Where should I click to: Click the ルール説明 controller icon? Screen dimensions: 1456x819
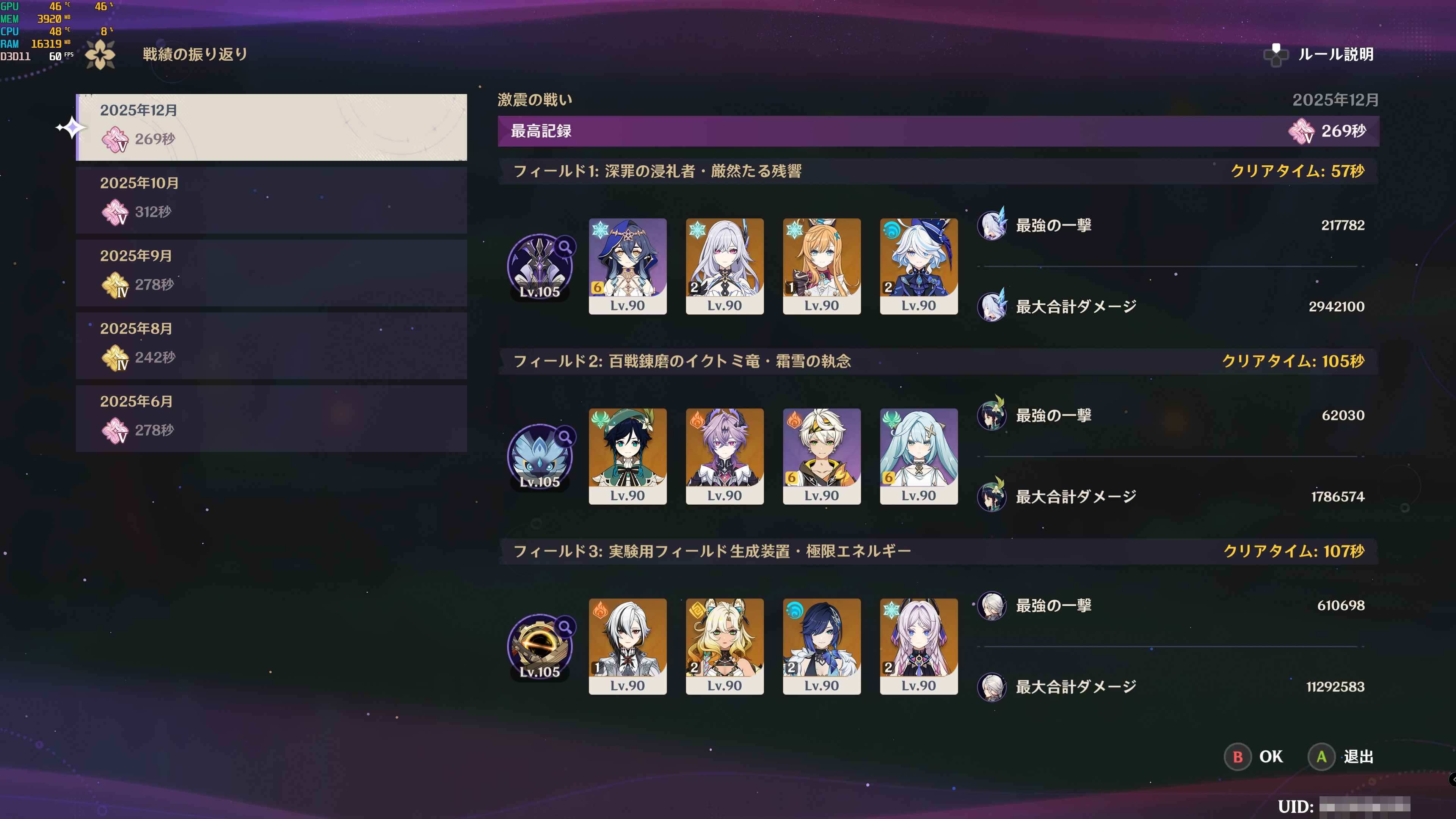point(1276,55)
